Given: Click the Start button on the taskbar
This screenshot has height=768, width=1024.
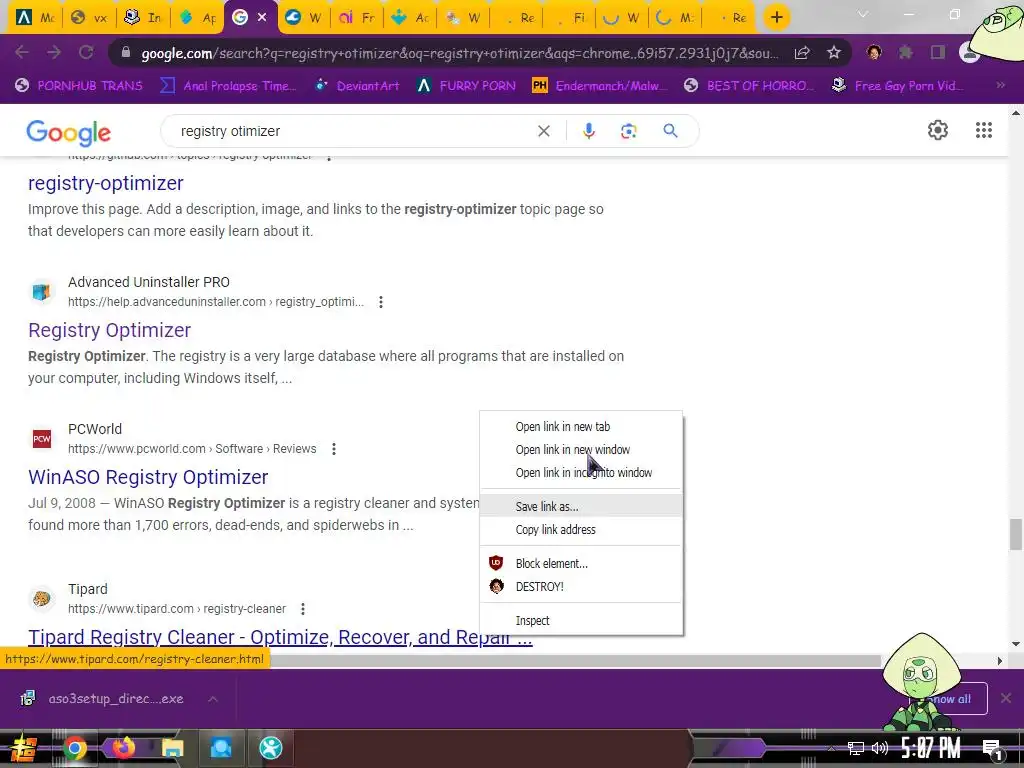Looking at the screenshot, I should pyautogui.click(x=24, y=748).
